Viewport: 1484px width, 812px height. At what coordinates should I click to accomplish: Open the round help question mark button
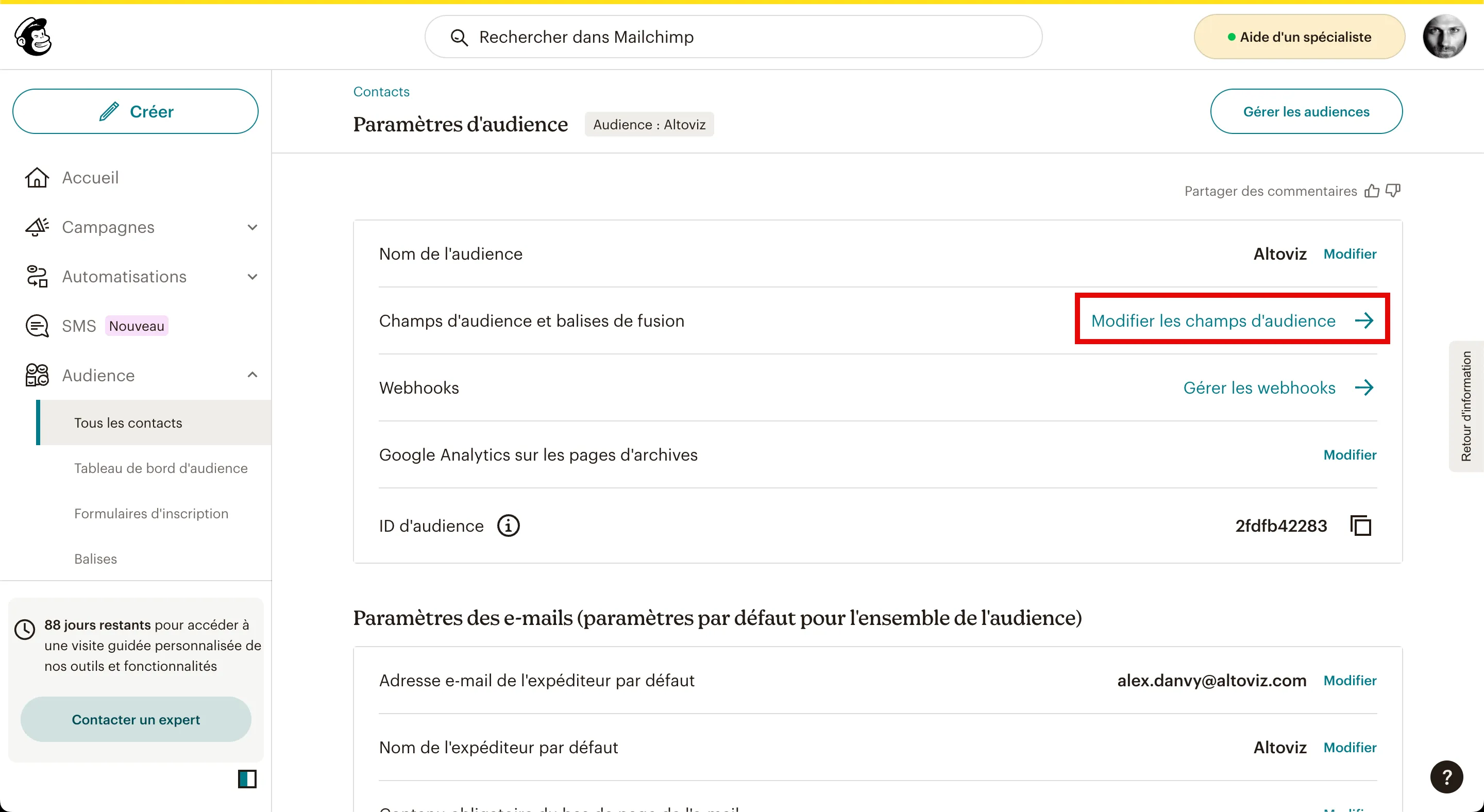(1446, 777)
